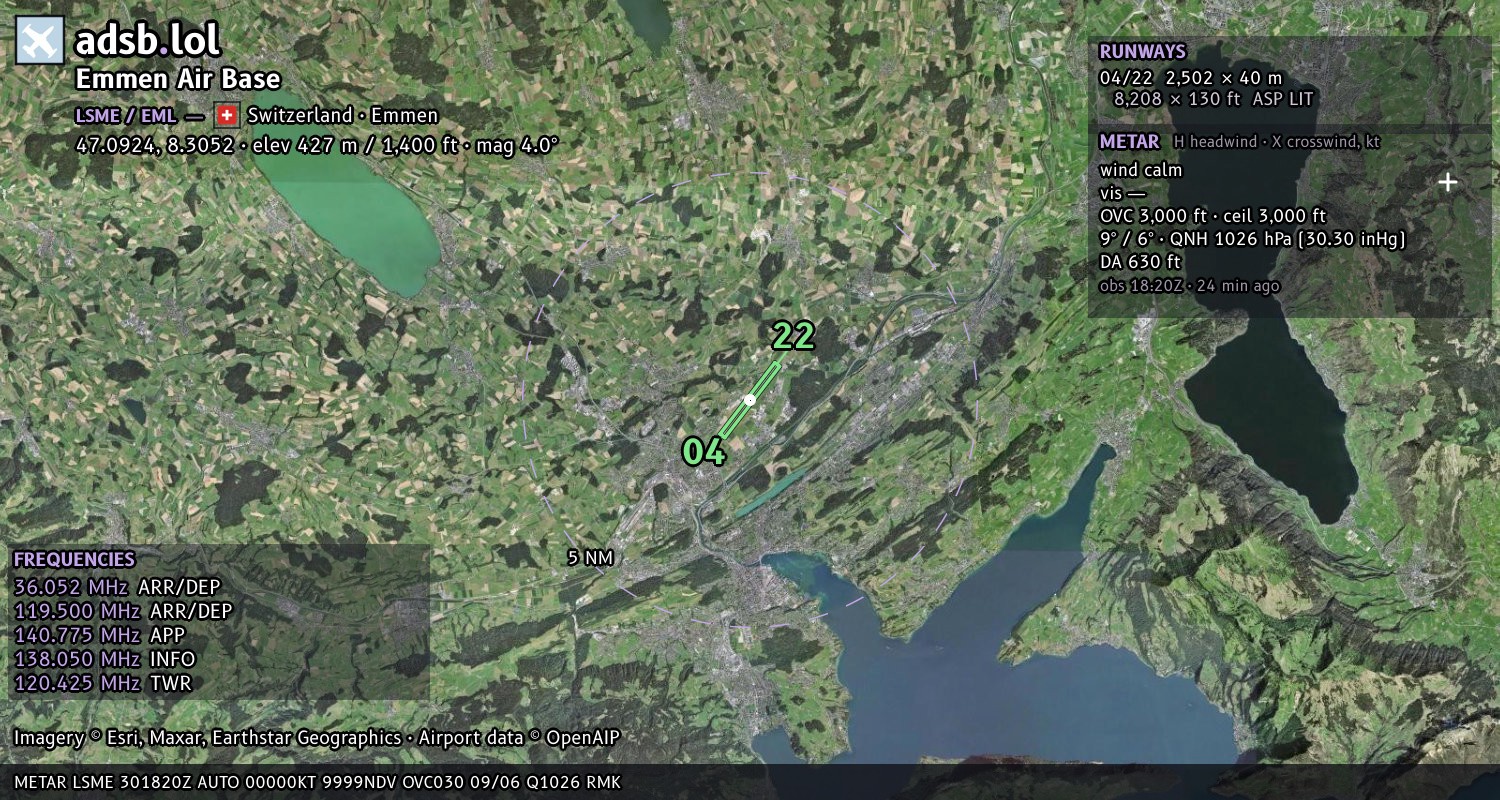Click the METAR panel header

tap(1129, 142)
